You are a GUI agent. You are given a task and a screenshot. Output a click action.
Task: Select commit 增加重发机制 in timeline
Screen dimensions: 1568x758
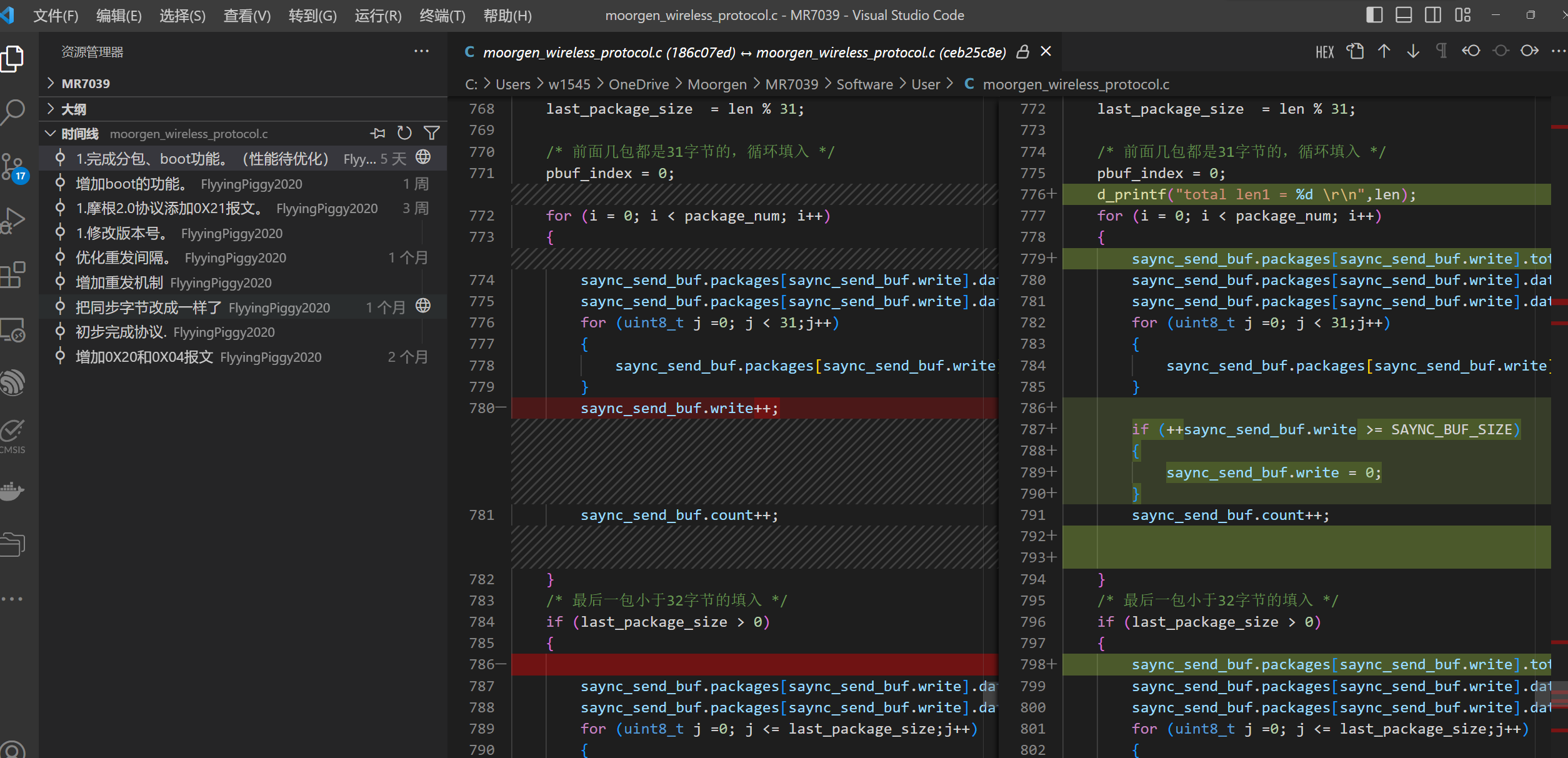click(243, 282)
